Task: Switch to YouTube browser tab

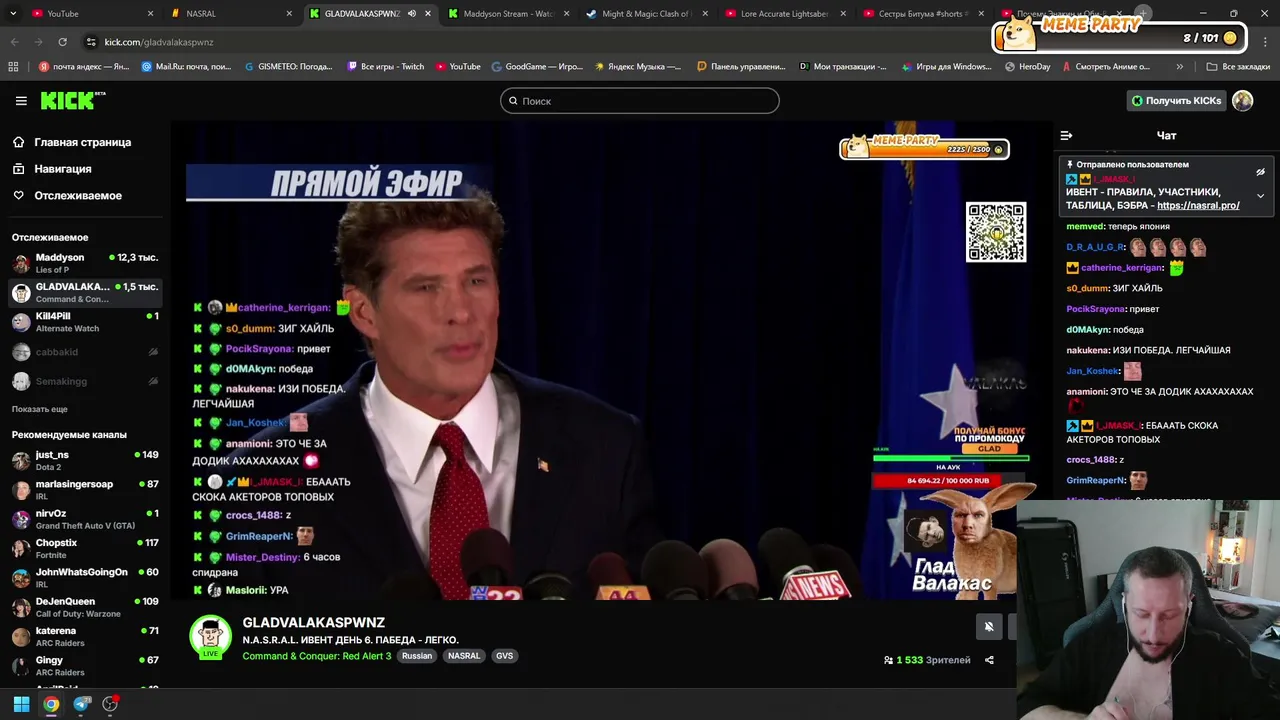Action: pyautogui.click(x=85, y=14)
